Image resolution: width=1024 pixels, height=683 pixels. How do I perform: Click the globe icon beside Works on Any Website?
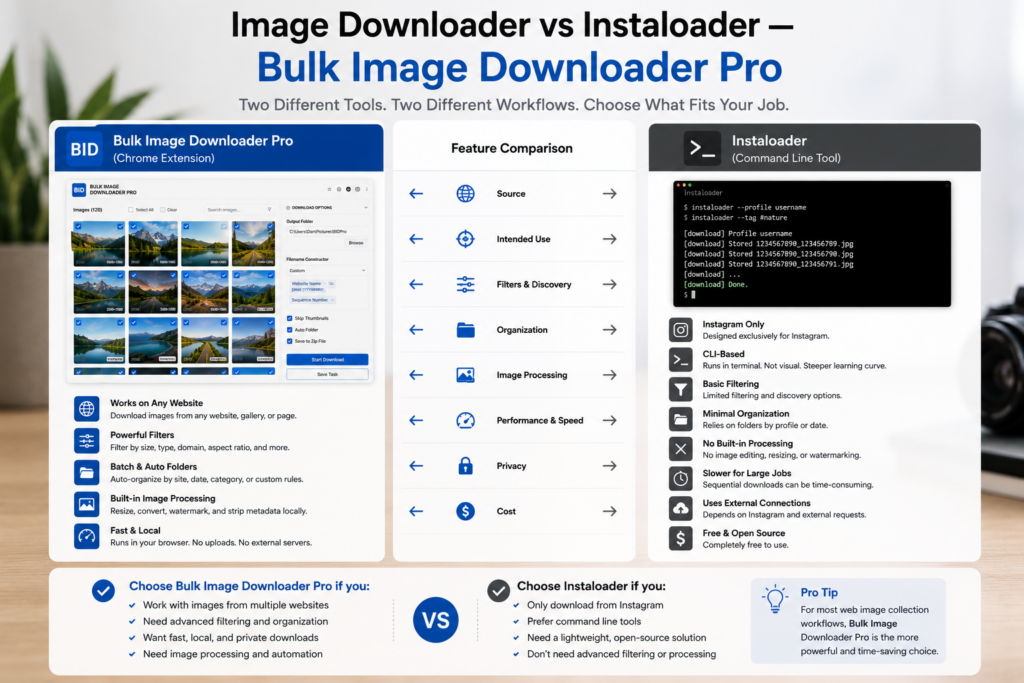[87, 409]
